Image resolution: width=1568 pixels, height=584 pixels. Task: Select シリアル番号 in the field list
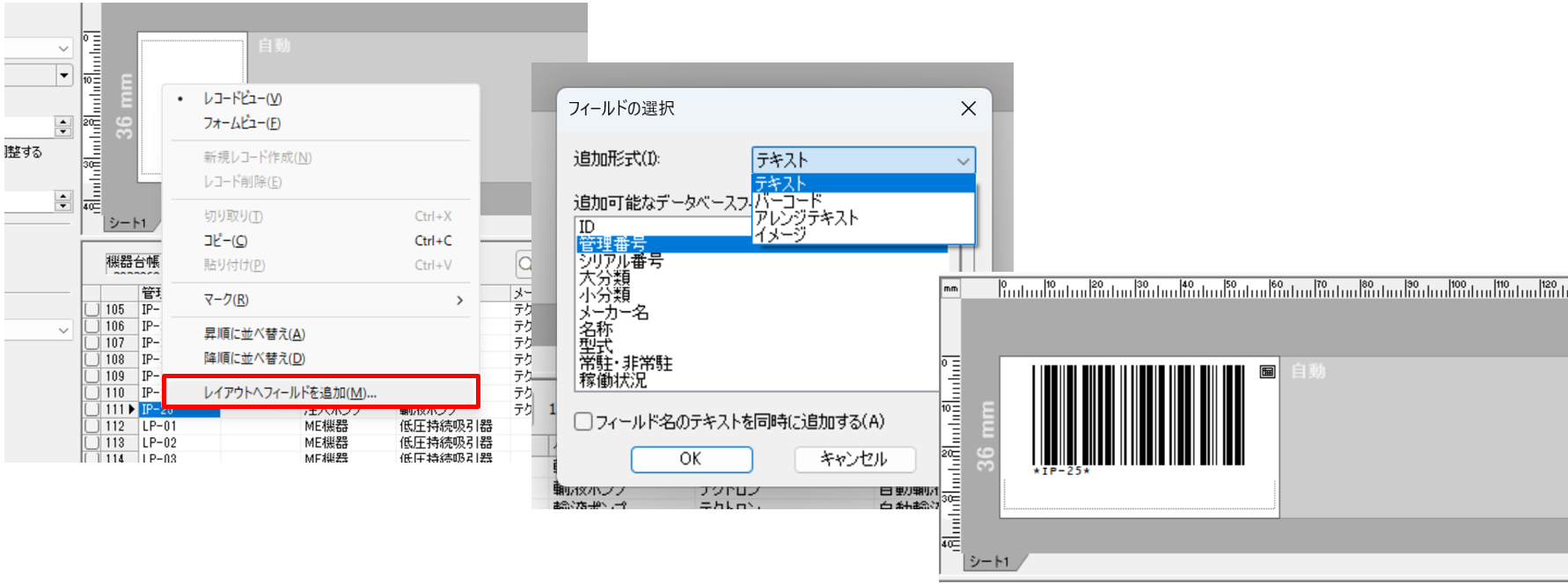pos(620,261)
